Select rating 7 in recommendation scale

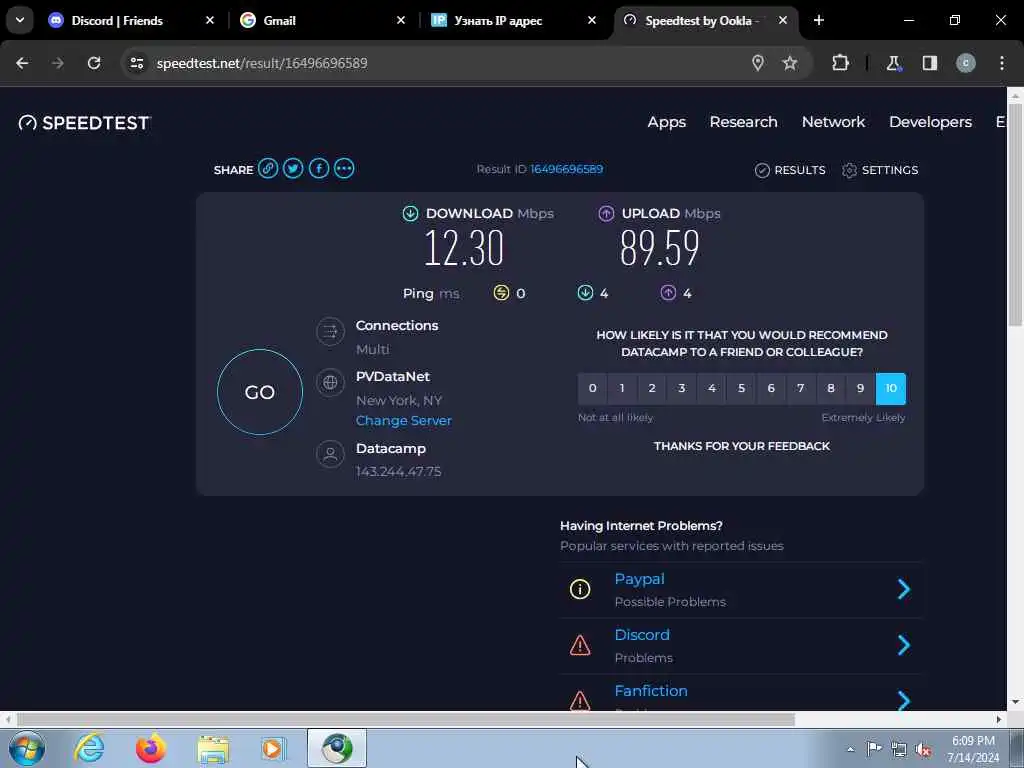pyautogui.click(x=801, y=389)
